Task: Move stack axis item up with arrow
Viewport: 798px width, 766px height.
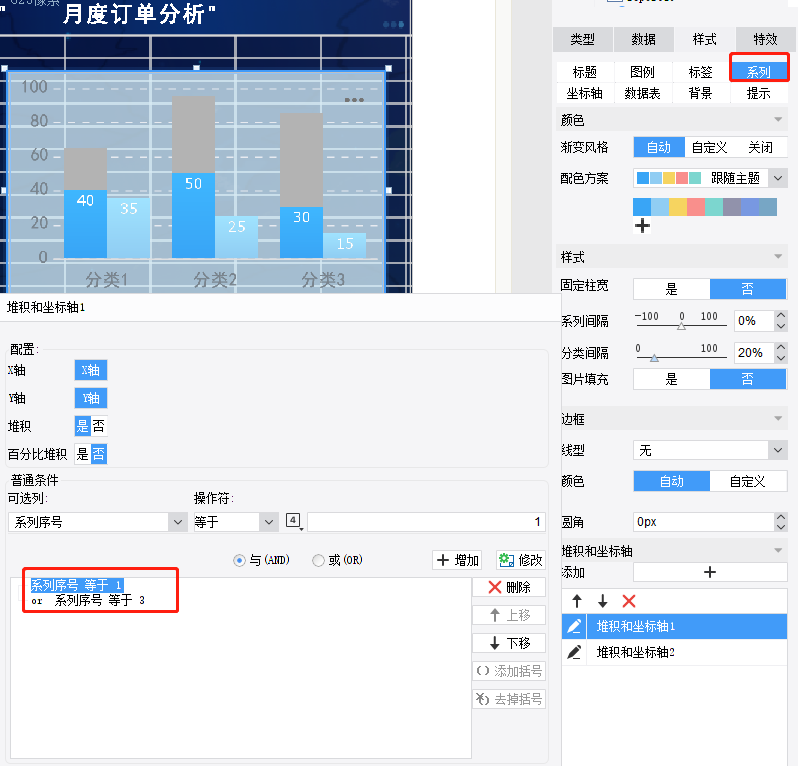Action: point(577,601)
